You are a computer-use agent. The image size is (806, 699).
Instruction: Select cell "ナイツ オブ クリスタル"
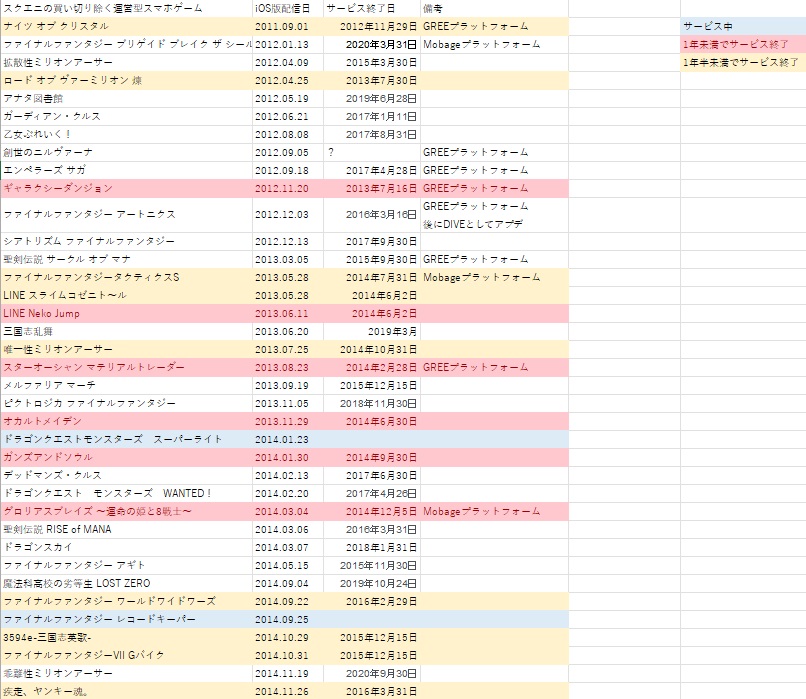point(126,26)
